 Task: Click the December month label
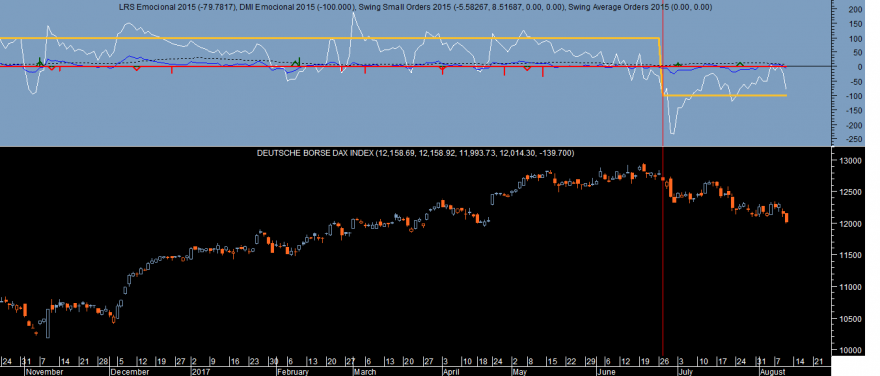[130, 372]
